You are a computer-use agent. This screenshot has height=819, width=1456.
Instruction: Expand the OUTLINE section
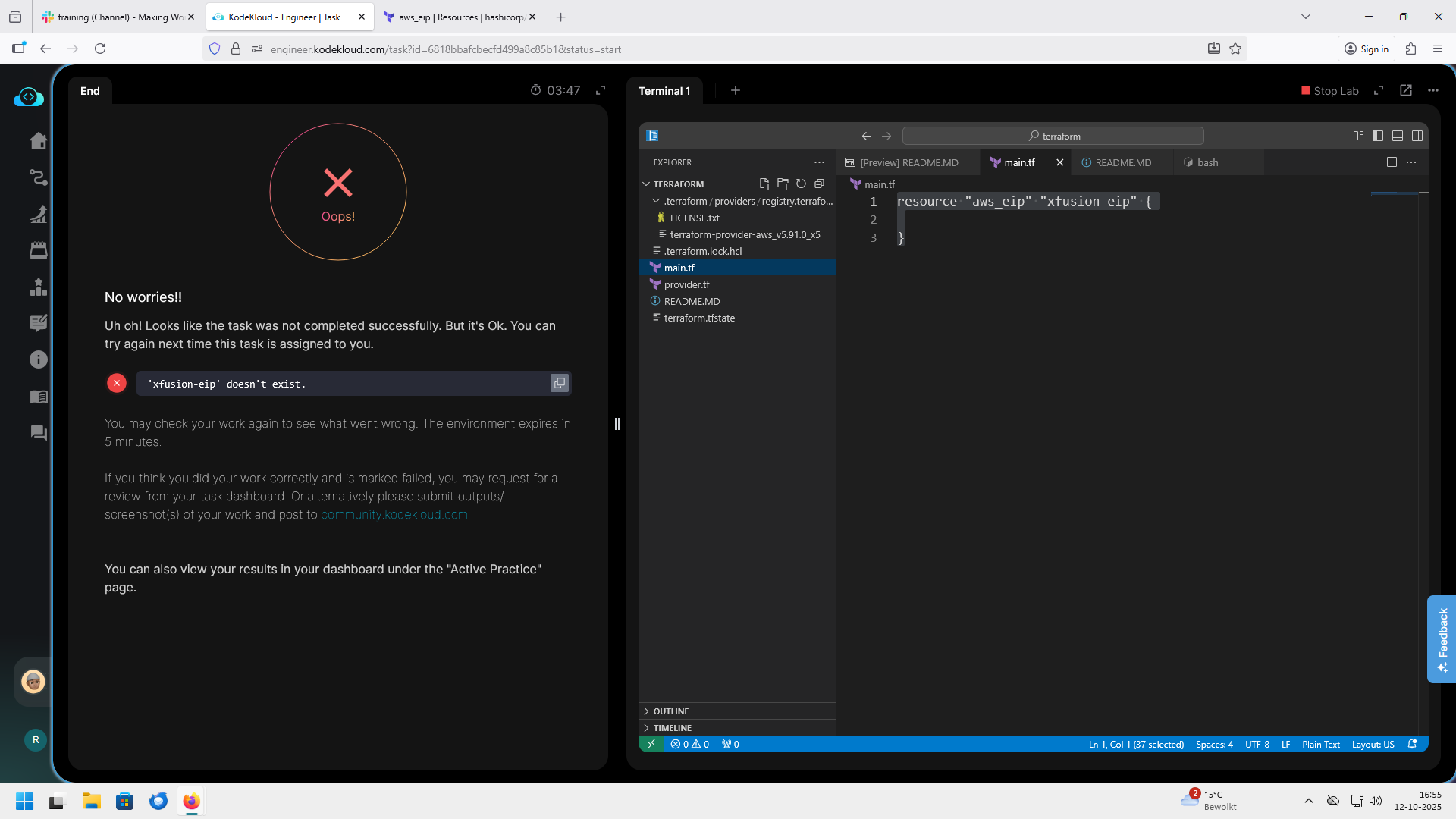tap(671, 711)
